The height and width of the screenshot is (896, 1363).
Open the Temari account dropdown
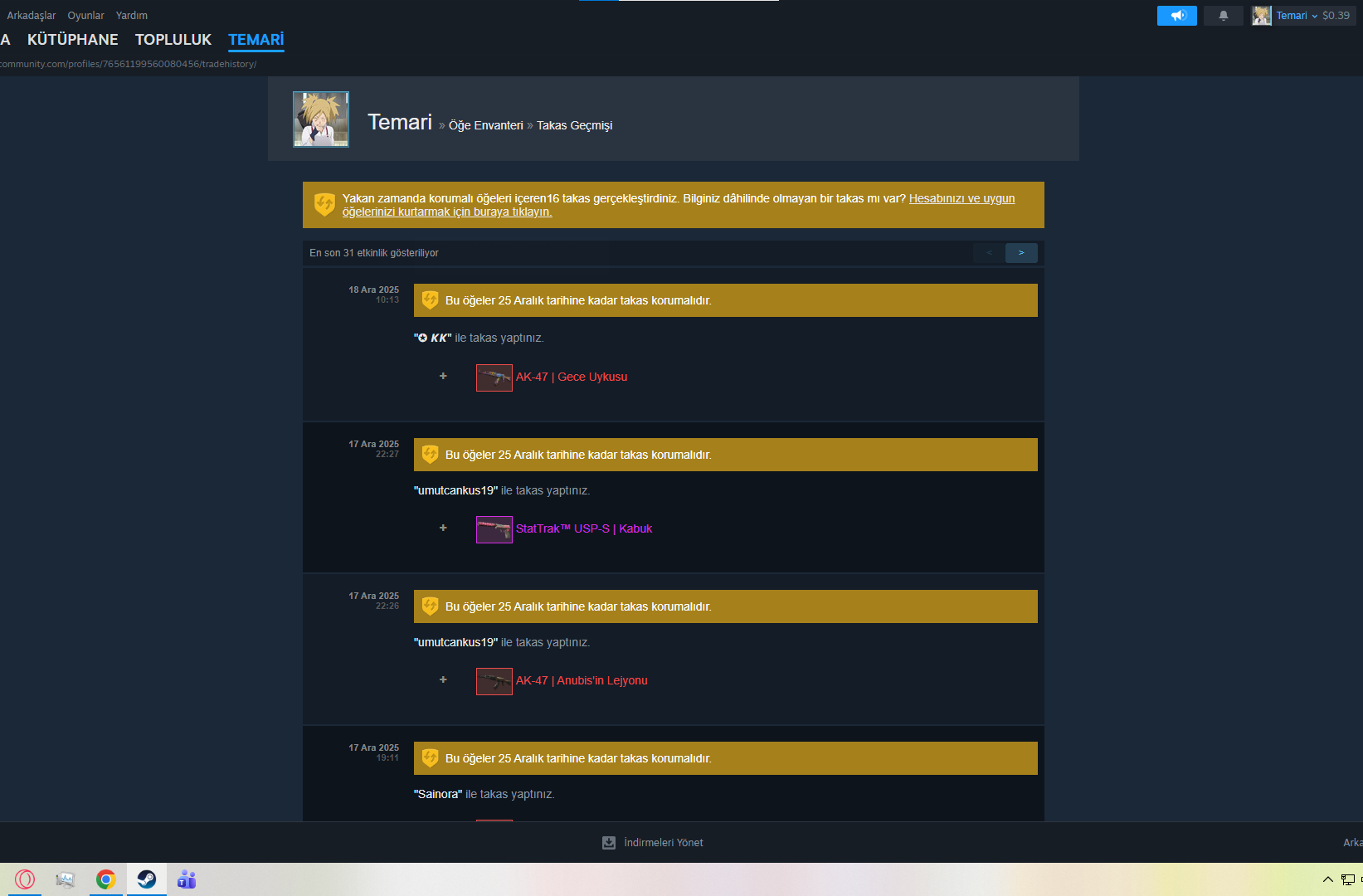coord(1297,16)
